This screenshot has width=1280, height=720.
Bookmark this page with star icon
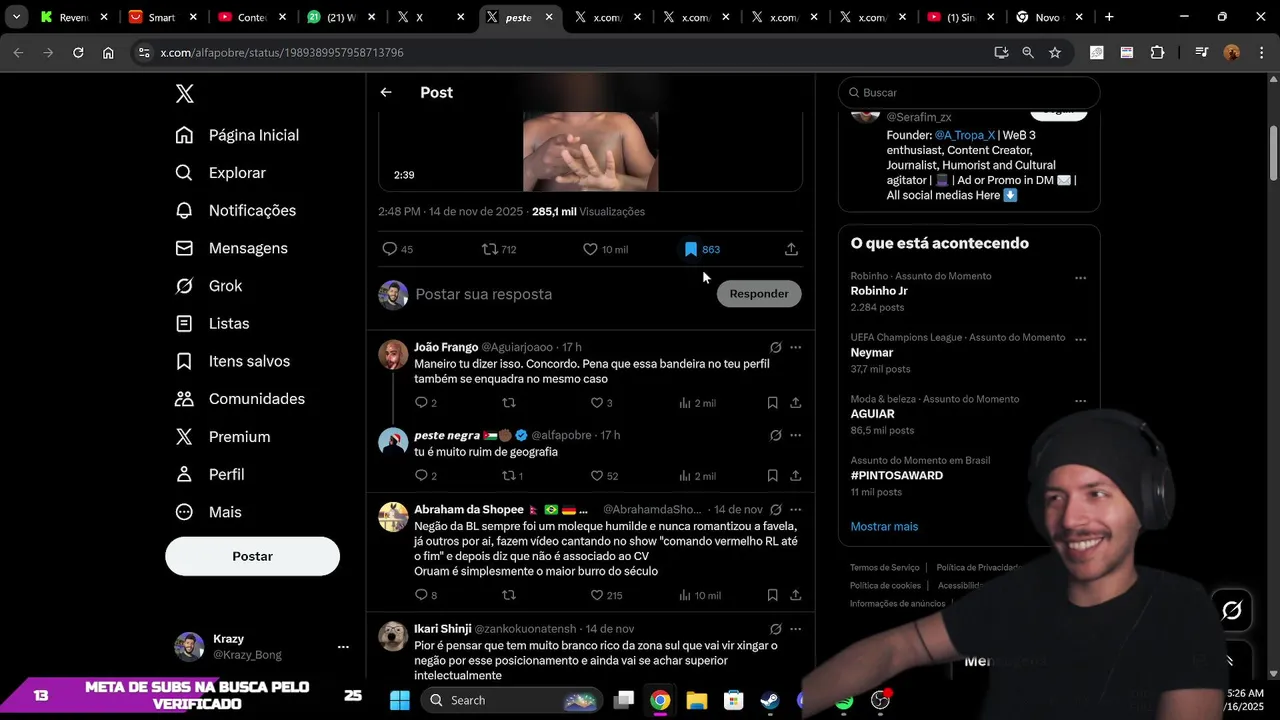click(x=1055, y=52)
